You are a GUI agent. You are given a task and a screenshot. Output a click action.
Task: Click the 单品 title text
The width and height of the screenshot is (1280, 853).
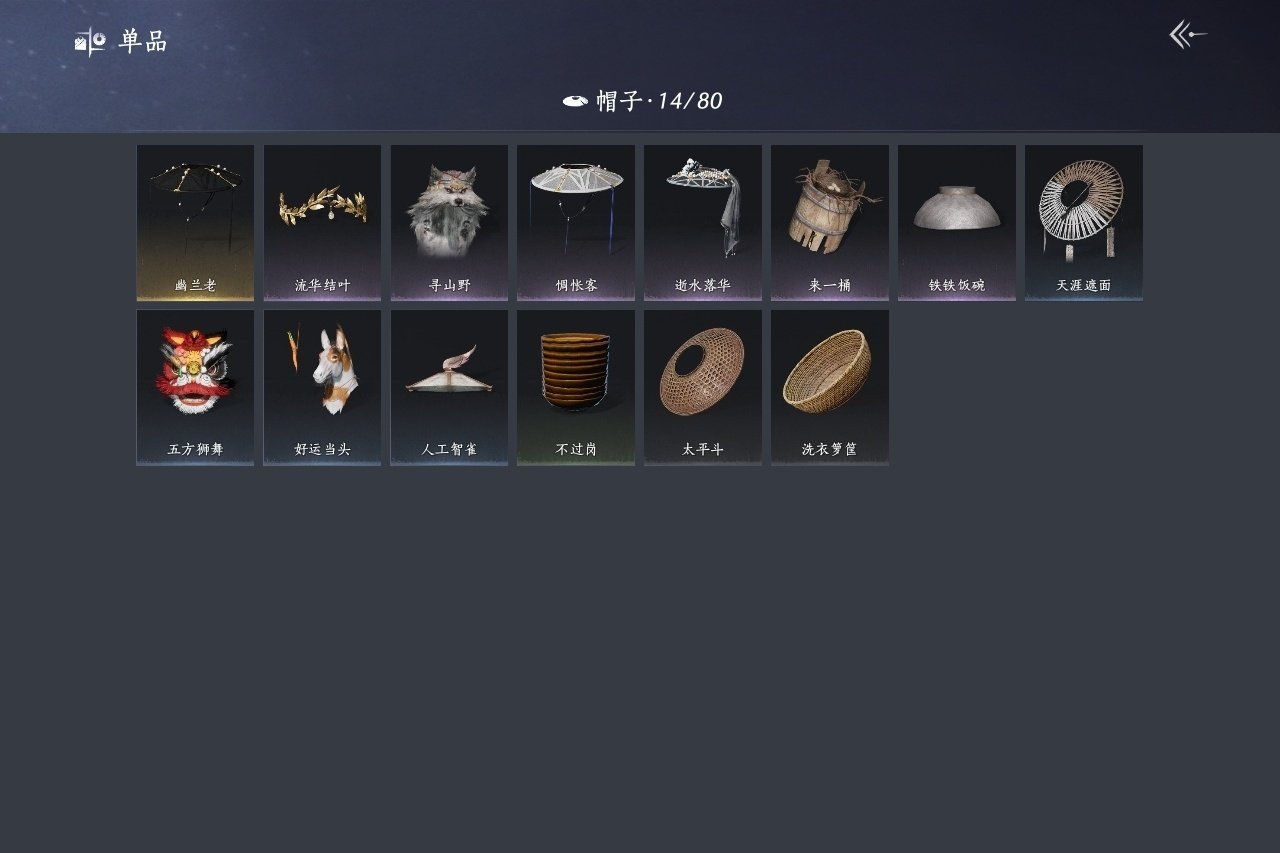pos(143,42)
